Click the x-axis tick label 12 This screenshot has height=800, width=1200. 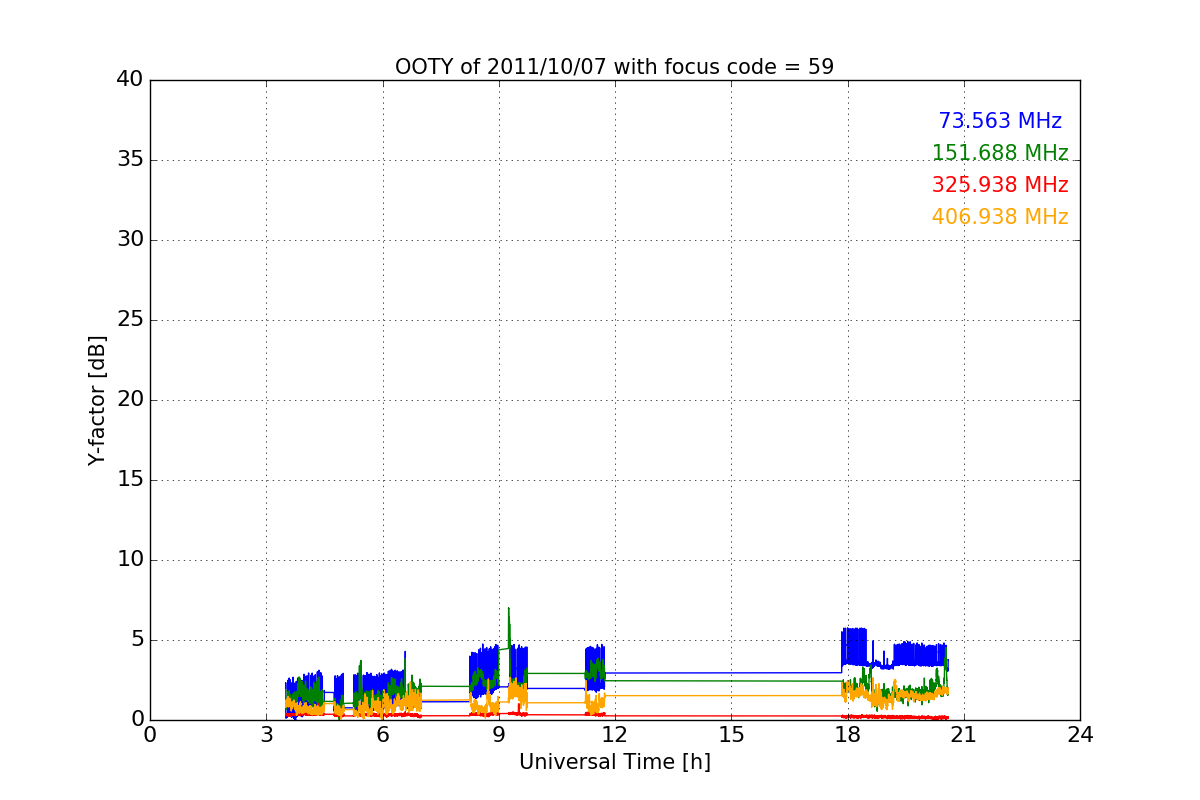click(615, 735)
